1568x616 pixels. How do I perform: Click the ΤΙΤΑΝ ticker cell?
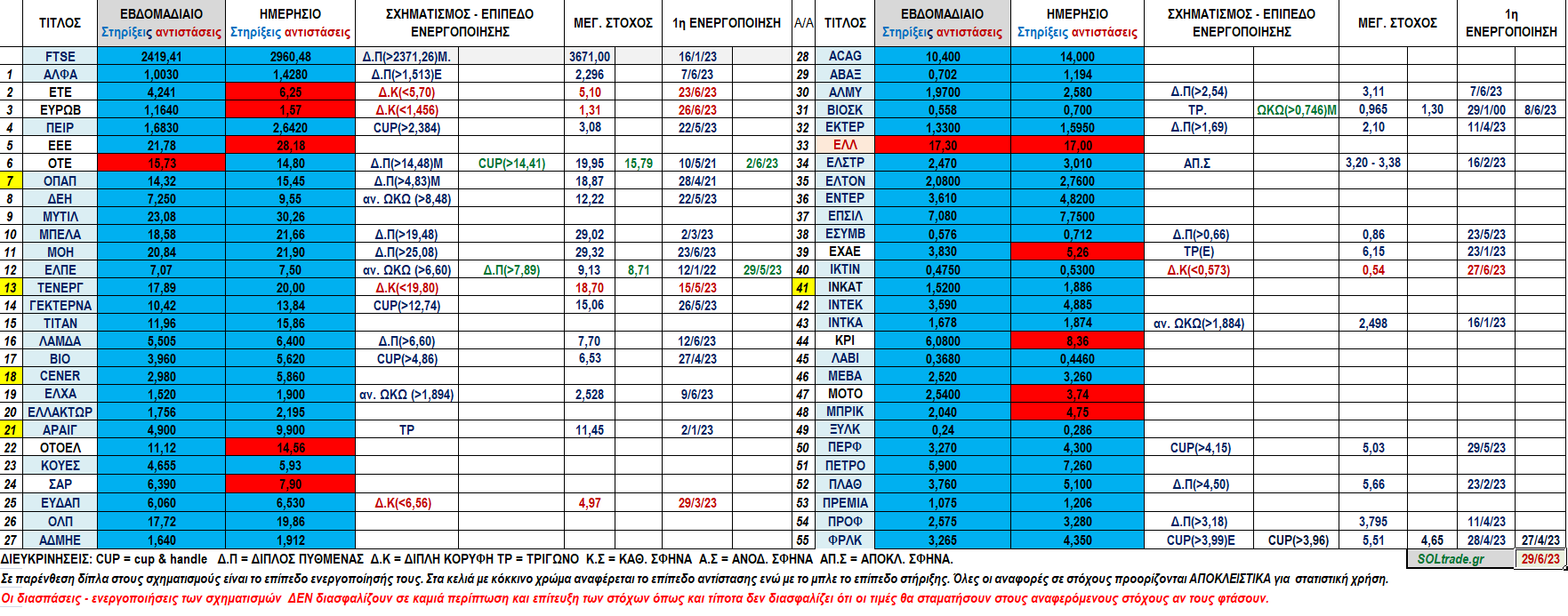(x=60, y=324)
